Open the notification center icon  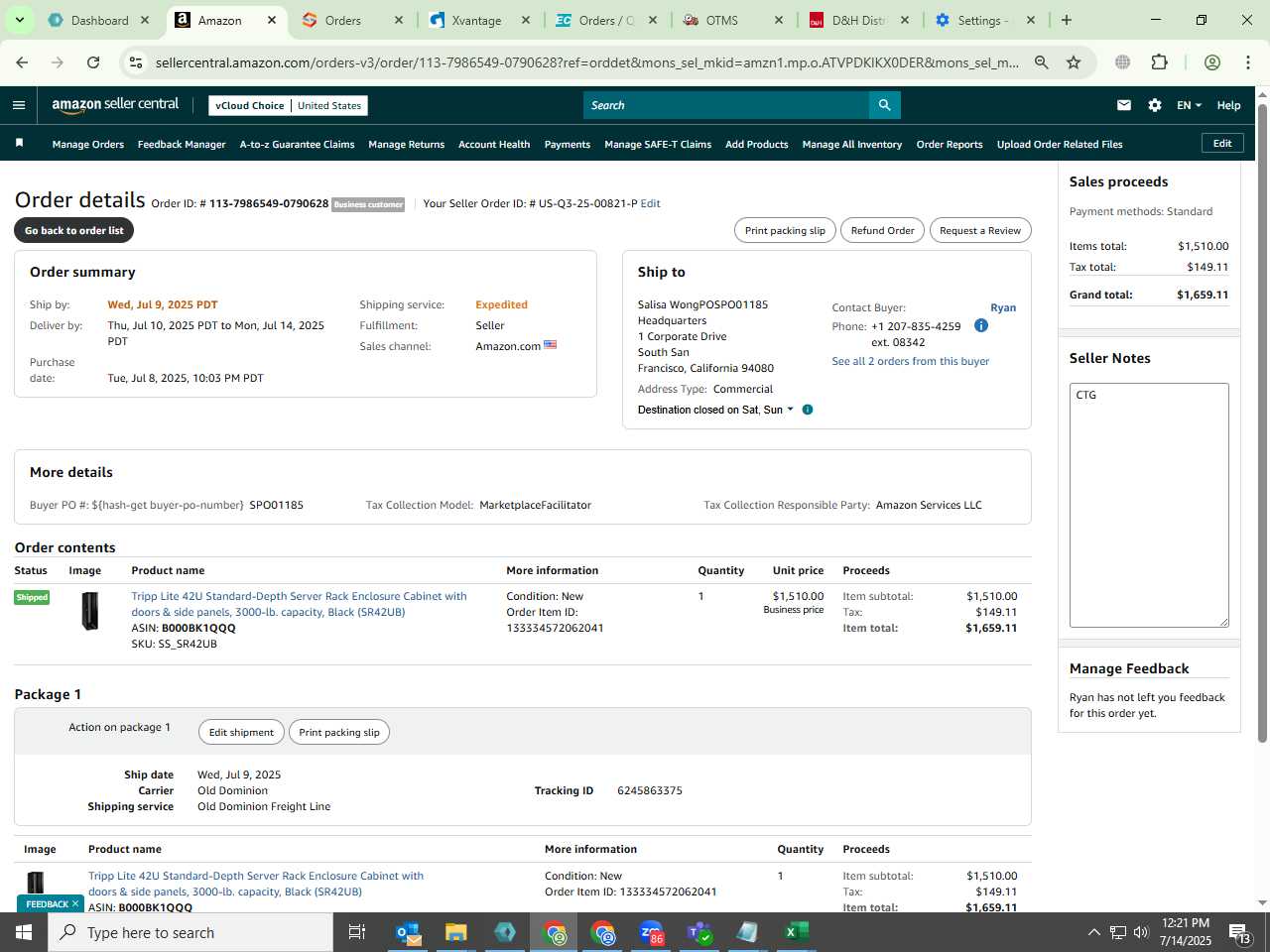coord(1241,932)
